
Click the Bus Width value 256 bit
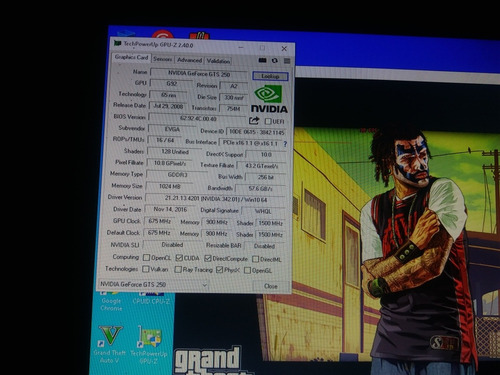[266, 177]
